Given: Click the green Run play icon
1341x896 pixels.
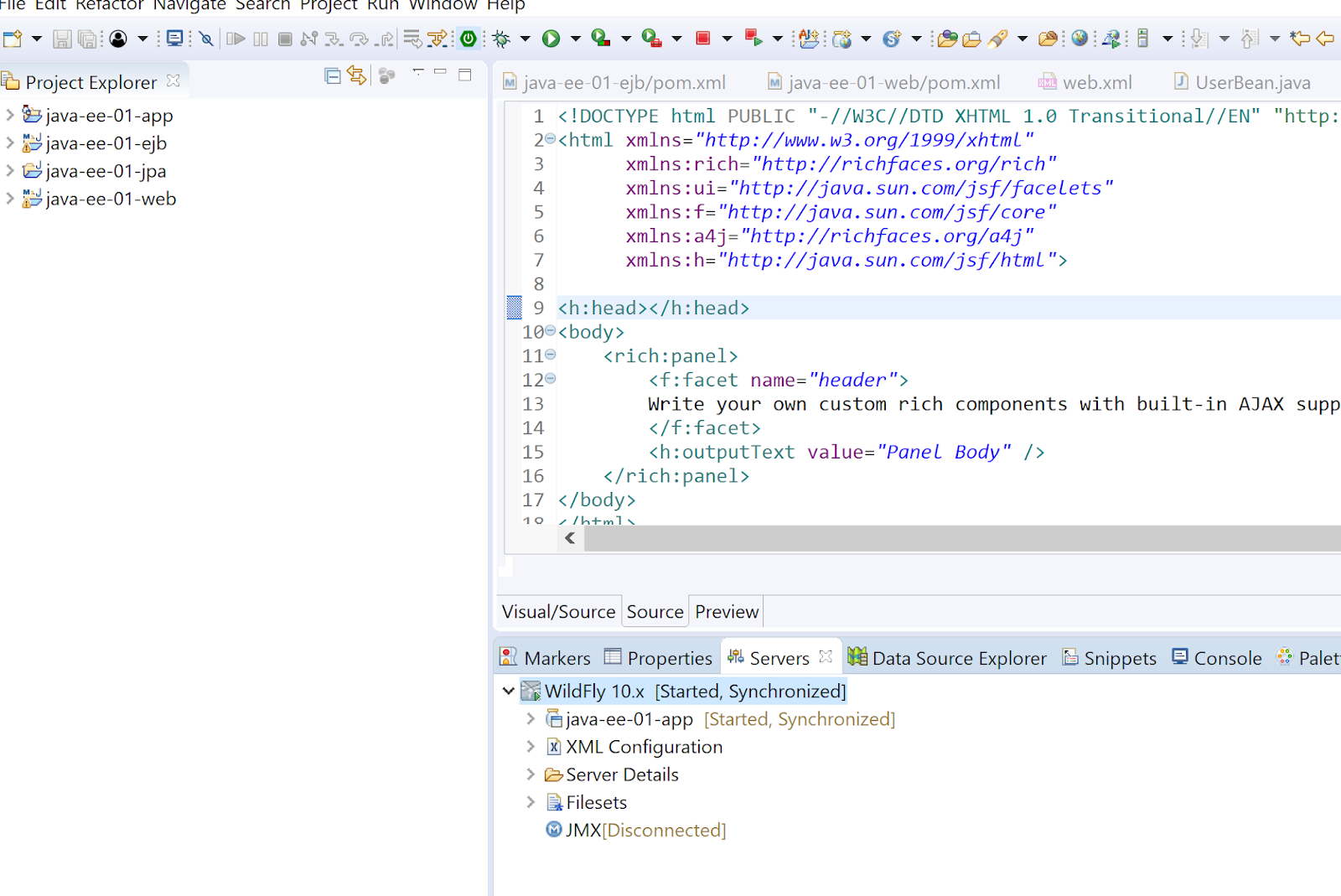Looking at the screenshot, I should (x=551, y=39).
